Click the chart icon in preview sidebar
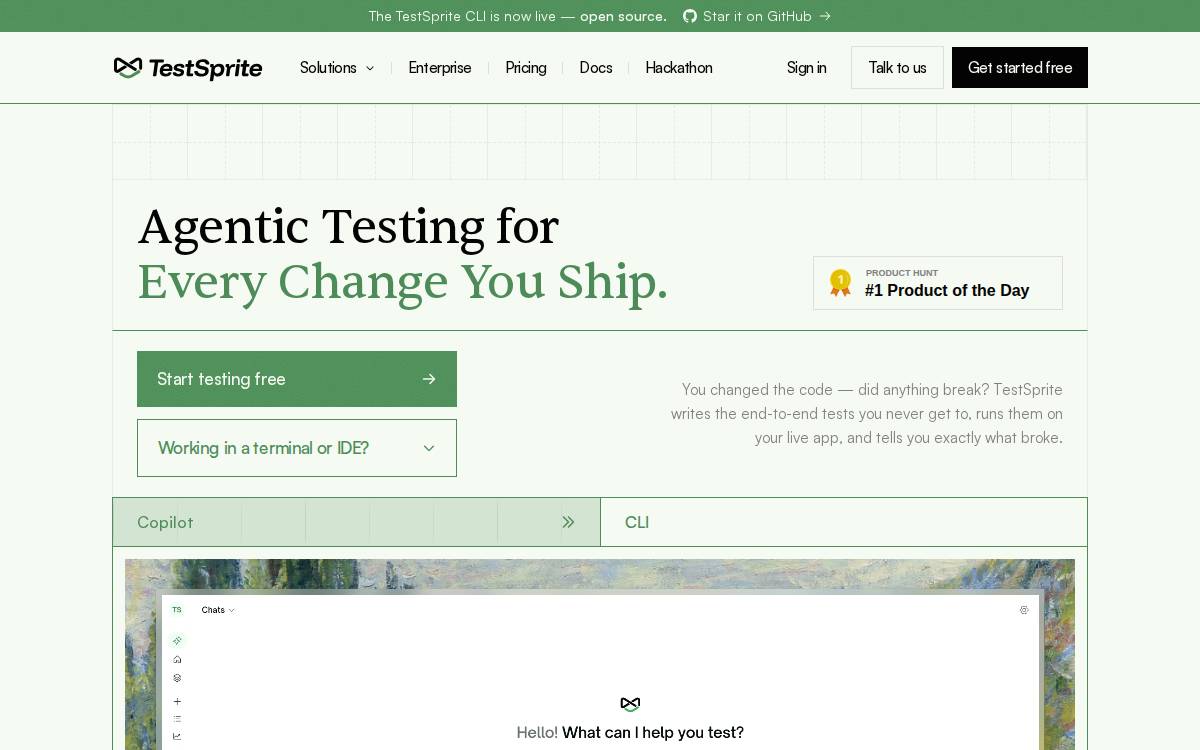The image size is (1200, 750). click(177, 736)
